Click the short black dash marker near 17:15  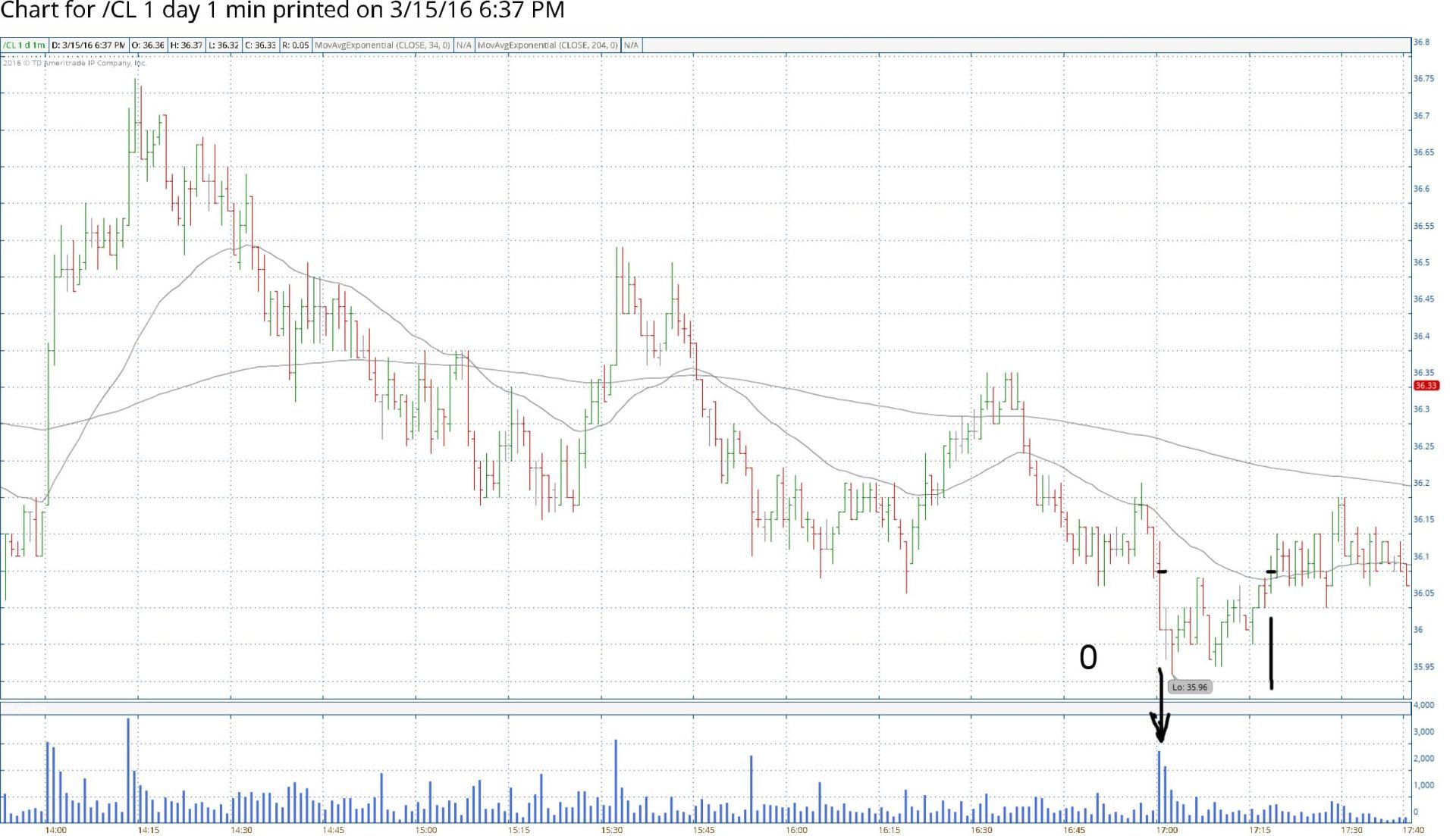click(x=1271, y=571)
